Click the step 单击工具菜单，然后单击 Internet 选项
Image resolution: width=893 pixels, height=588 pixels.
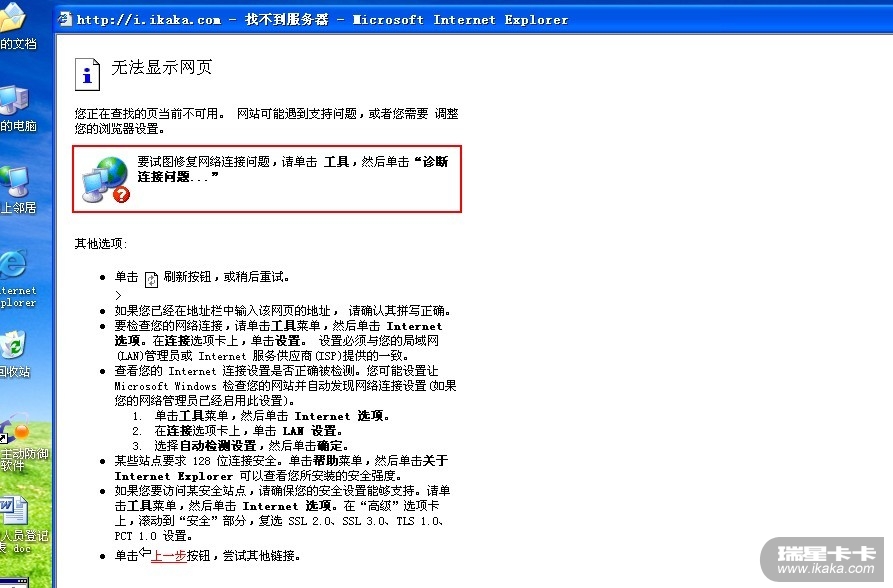(272, 416)
